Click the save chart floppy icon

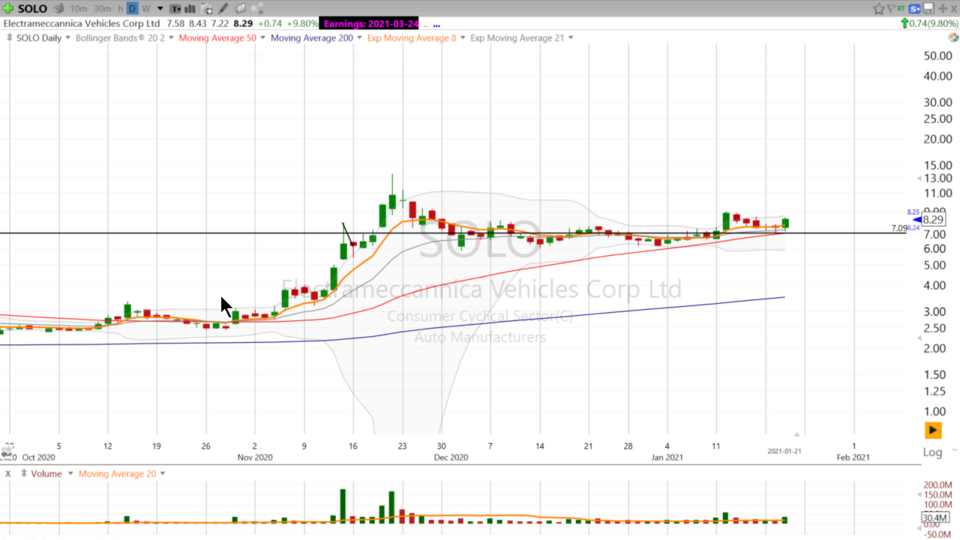tap(929, 9)
